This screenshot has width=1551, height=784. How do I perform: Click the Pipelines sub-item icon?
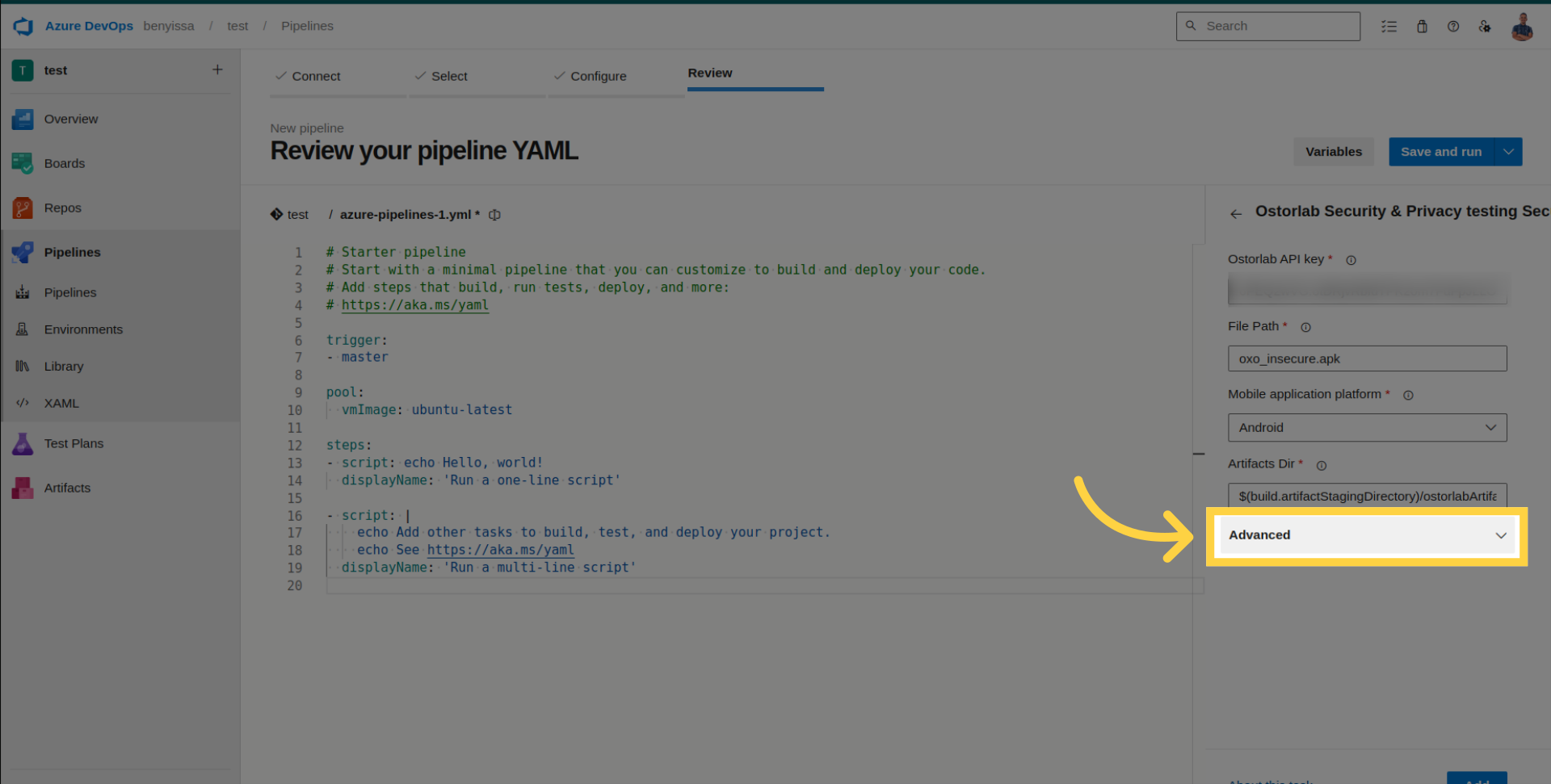pyautogui.click(x=23, y=292)
